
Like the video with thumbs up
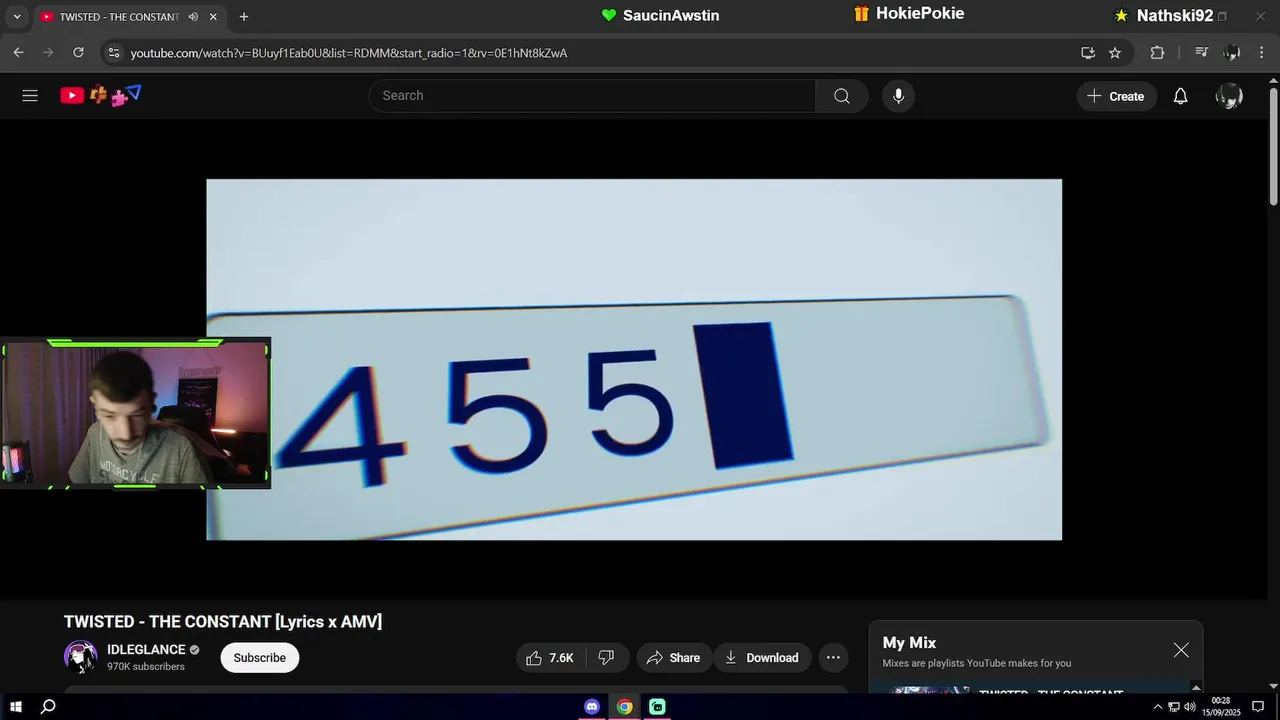pos(551,657)
